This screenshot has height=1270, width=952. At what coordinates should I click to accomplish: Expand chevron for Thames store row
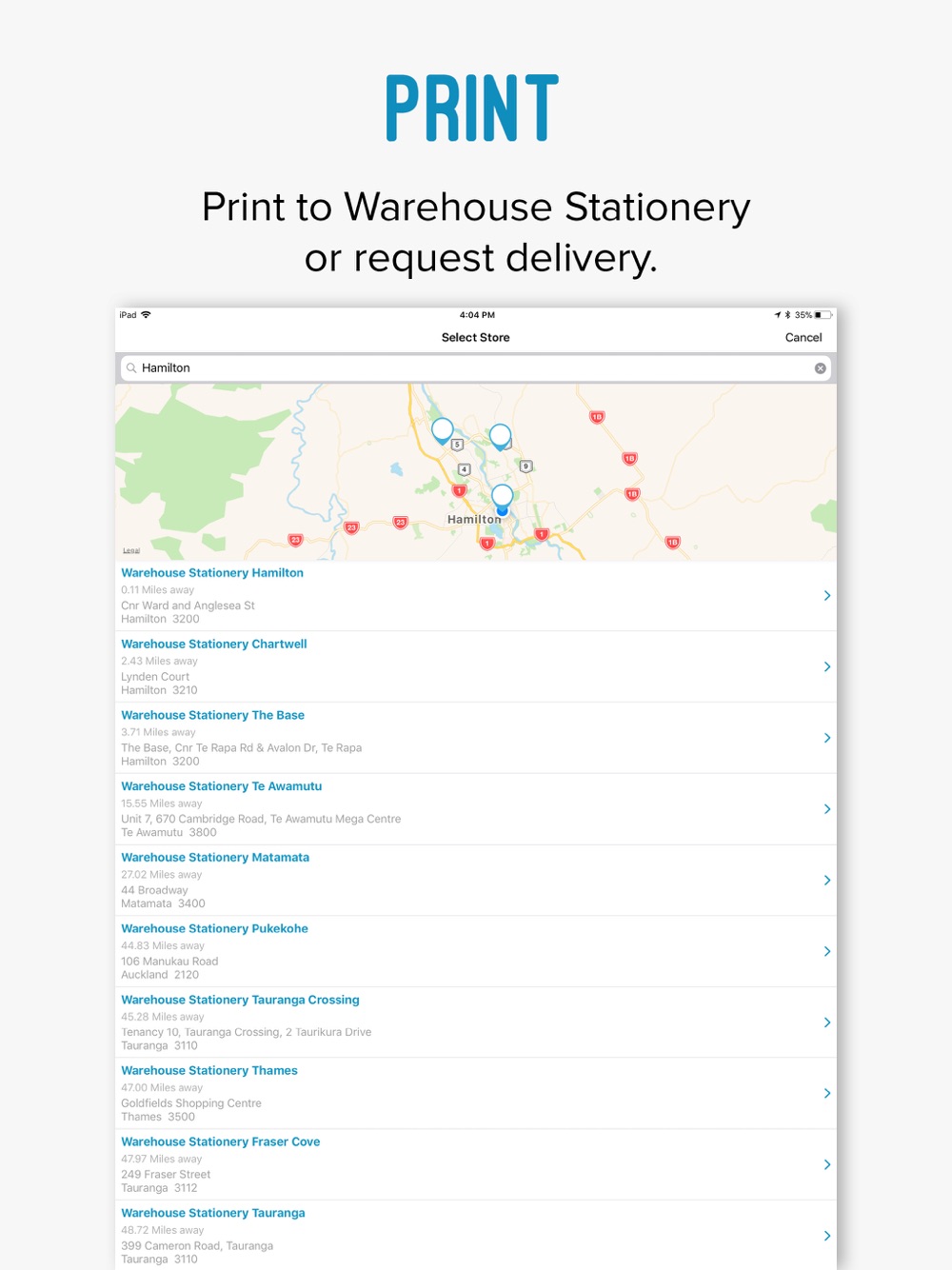(x=827, y=1094)
